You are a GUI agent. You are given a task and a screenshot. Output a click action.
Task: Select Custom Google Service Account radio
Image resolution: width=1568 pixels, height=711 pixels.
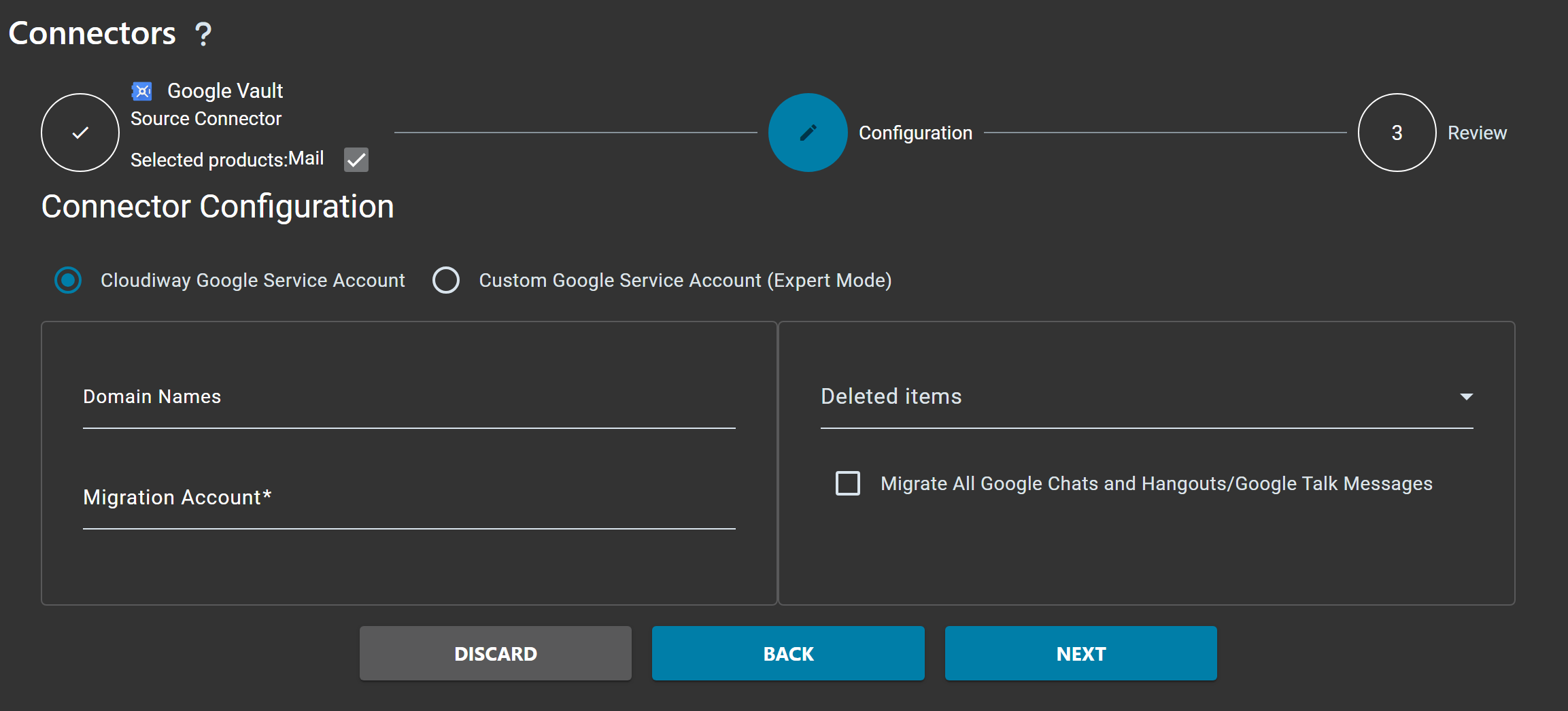[446, 280]
